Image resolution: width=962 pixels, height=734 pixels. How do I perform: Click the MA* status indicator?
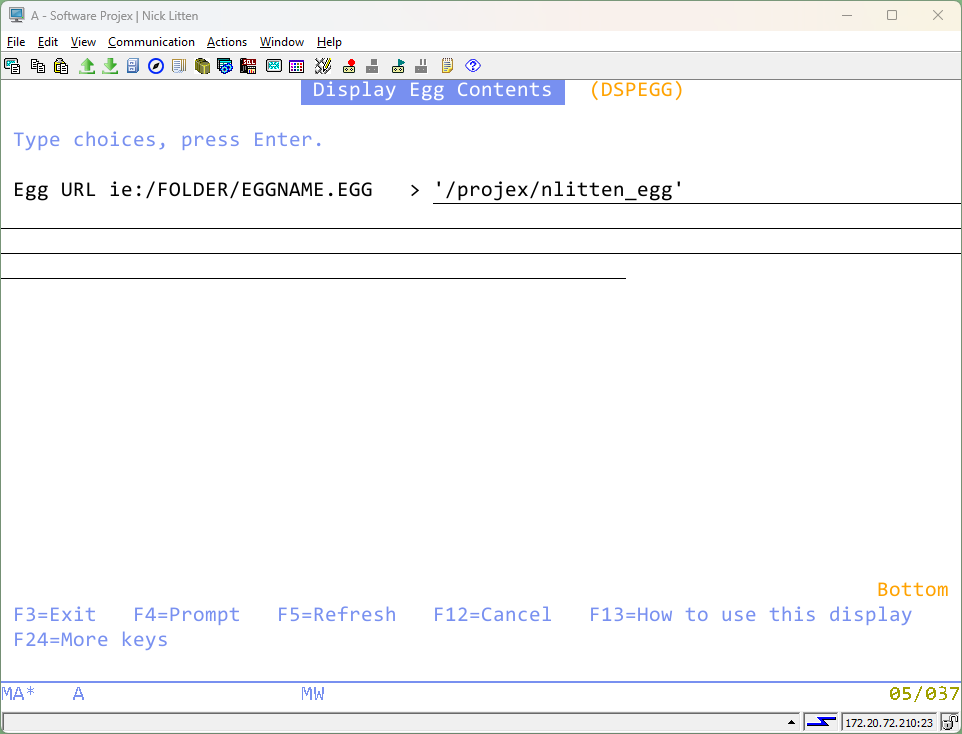pos(18,693)
